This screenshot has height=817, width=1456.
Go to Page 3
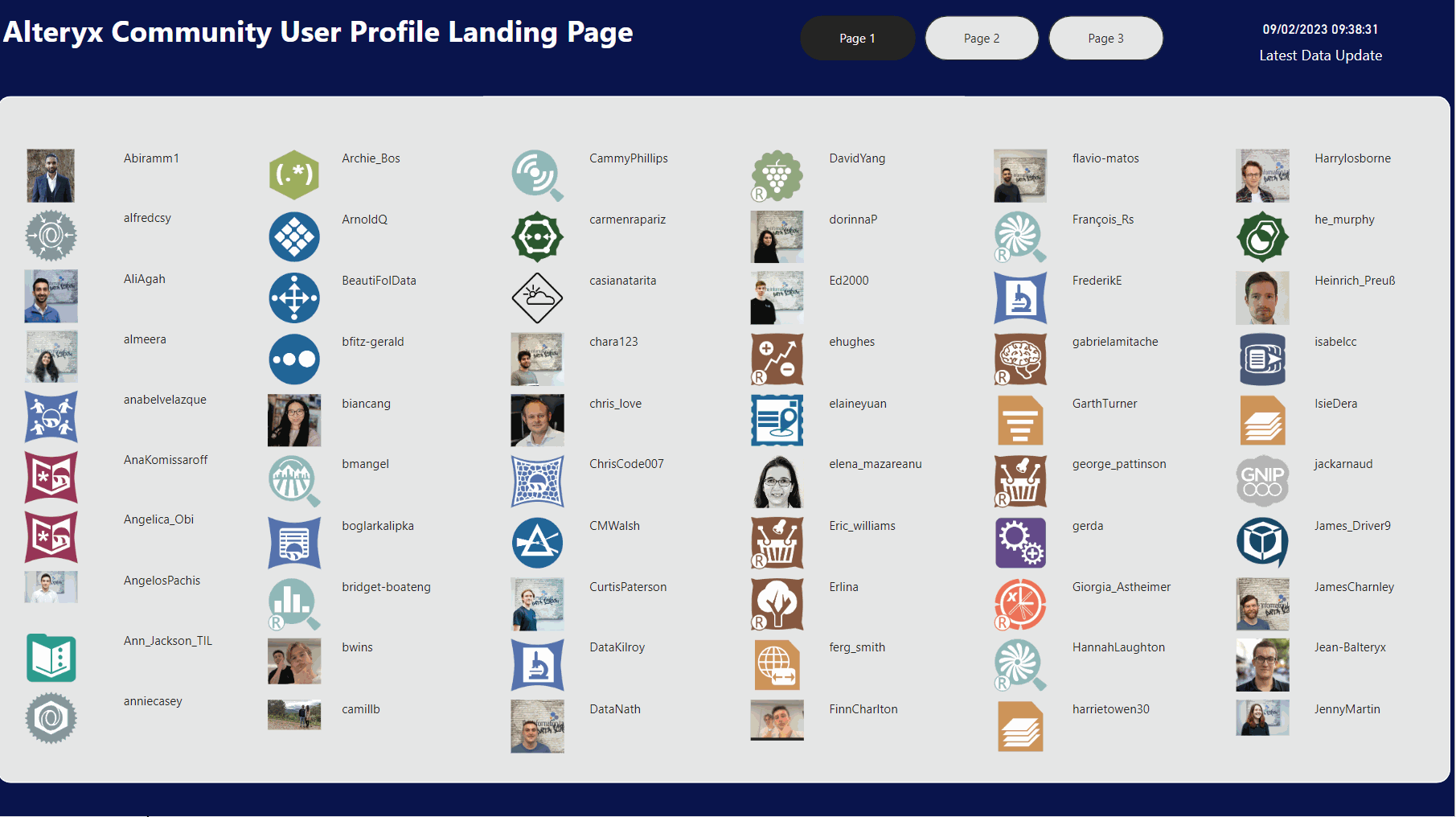1105,38
